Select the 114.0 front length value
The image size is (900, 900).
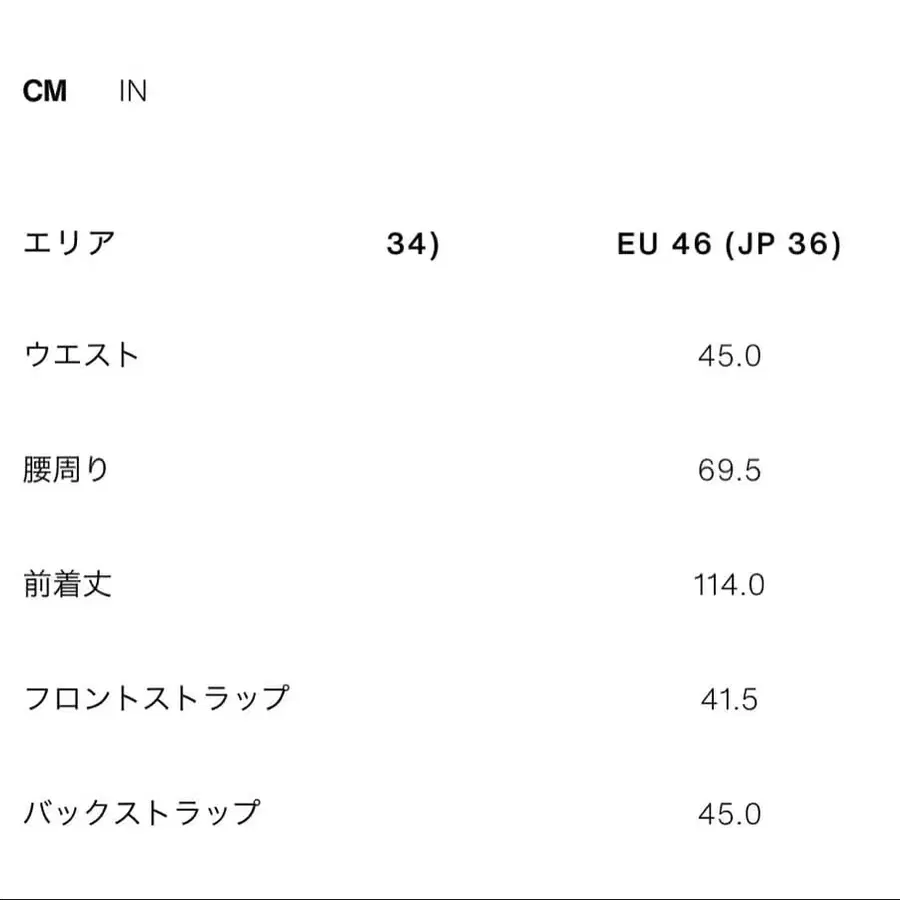point(731,585)
